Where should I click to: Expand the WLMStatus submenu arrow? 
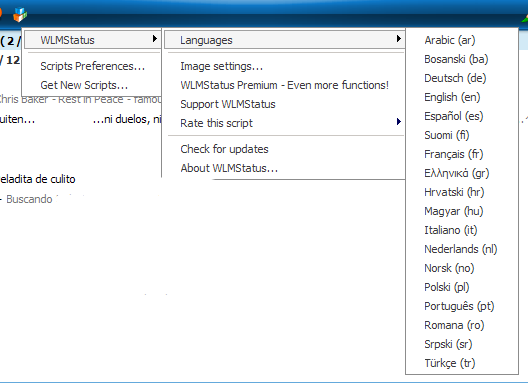tap(155, 39)
